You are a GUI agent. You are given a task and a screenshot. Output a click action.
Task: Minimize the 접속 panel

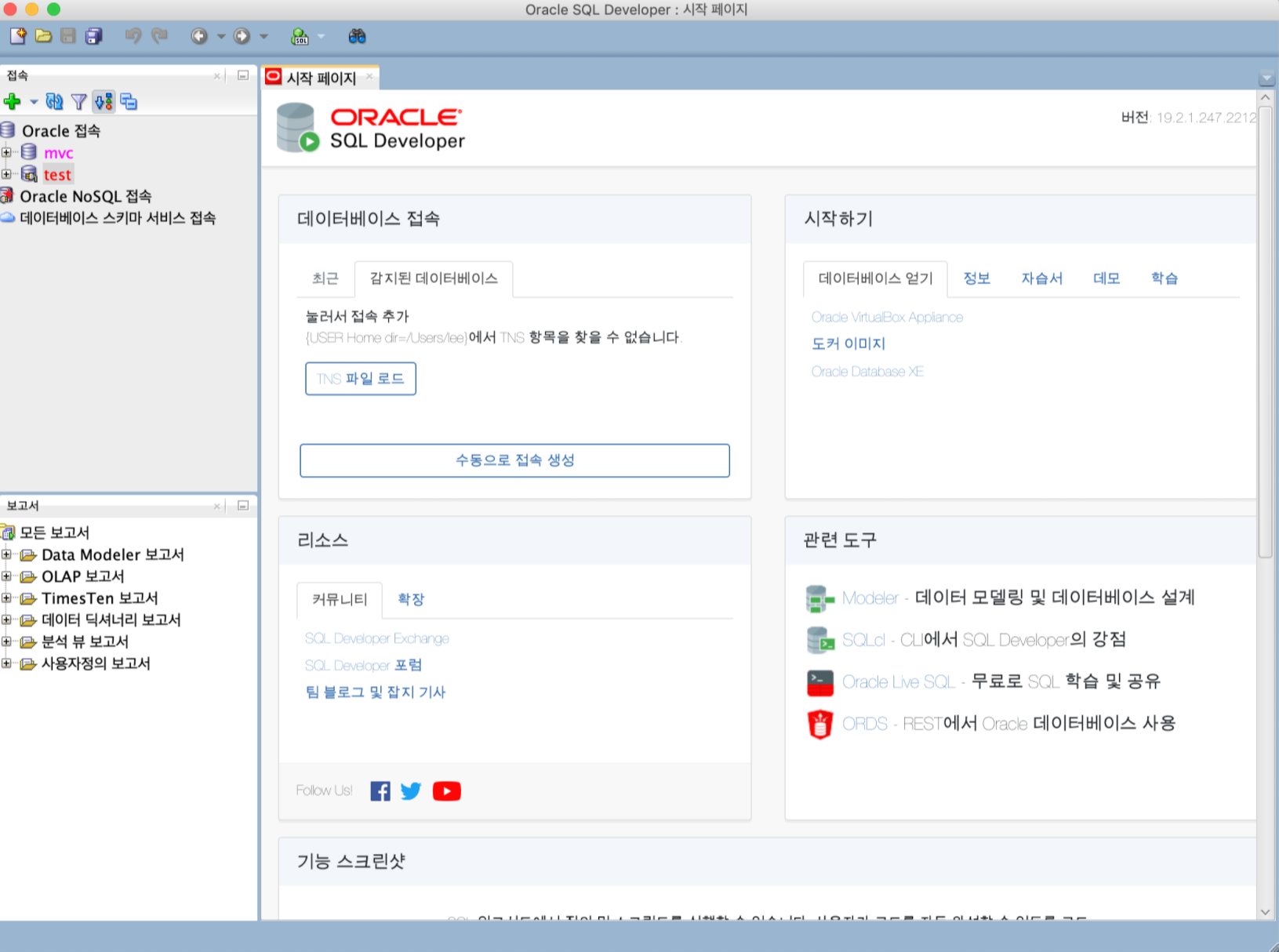243,75
